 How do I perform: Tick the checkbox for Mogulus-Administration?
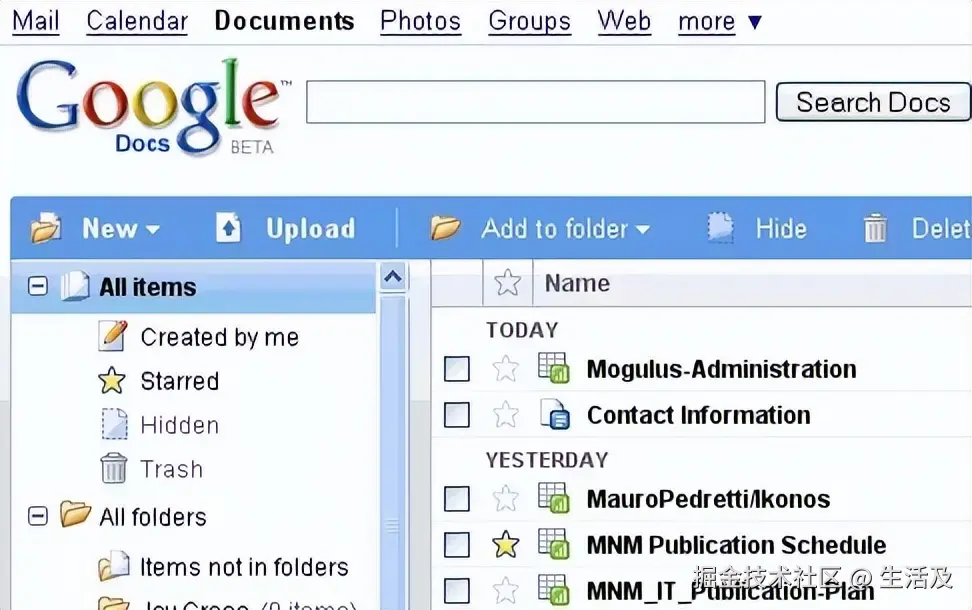(457, 369)
